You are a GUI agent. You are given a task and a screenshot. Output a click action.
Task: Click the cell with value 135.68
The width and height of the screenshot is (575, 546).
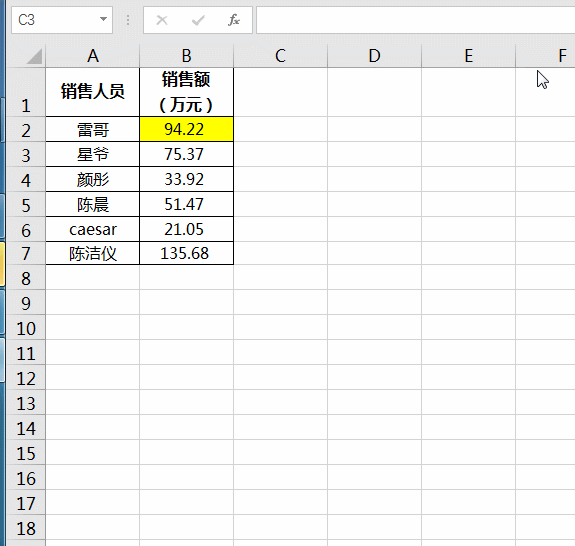coord(186,253)
